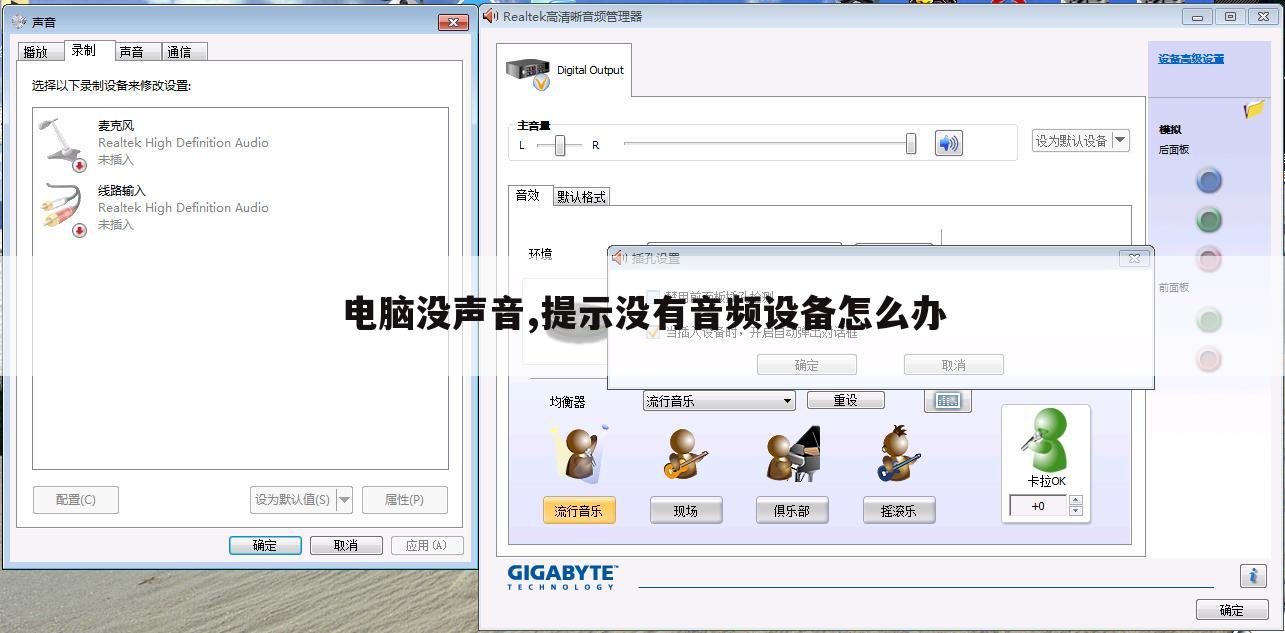Select the pop singer figure icon

579,453
